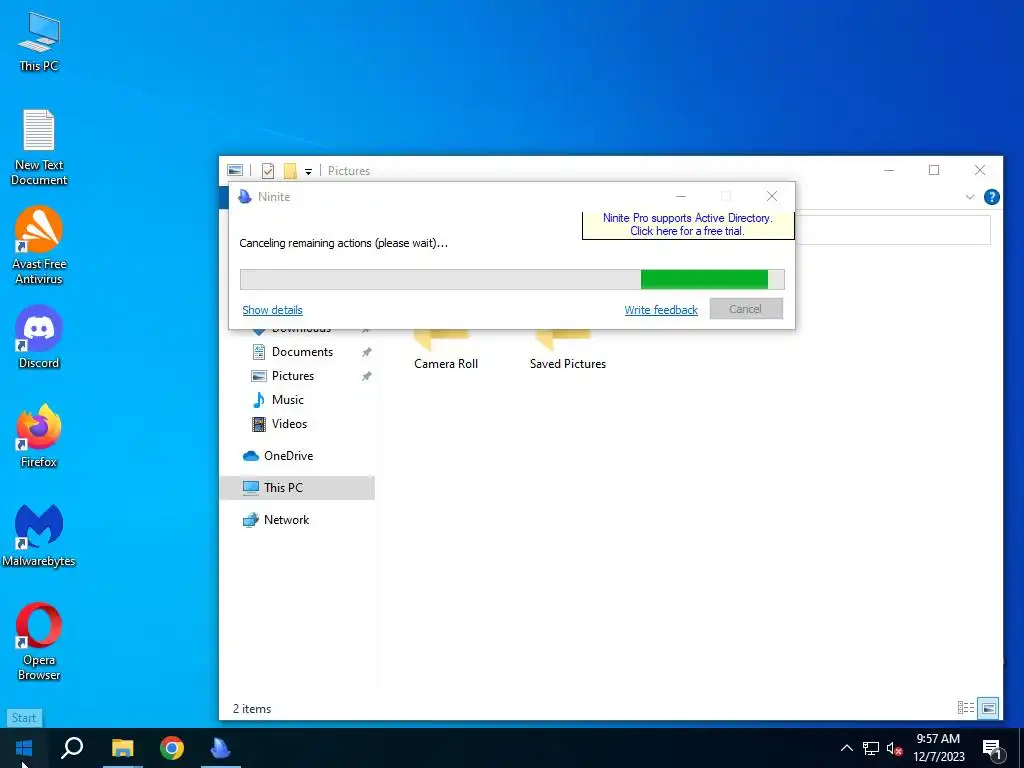
Task: Select This PC in the navigation pane
Action: pyautogui.click(x=297, y=487)
